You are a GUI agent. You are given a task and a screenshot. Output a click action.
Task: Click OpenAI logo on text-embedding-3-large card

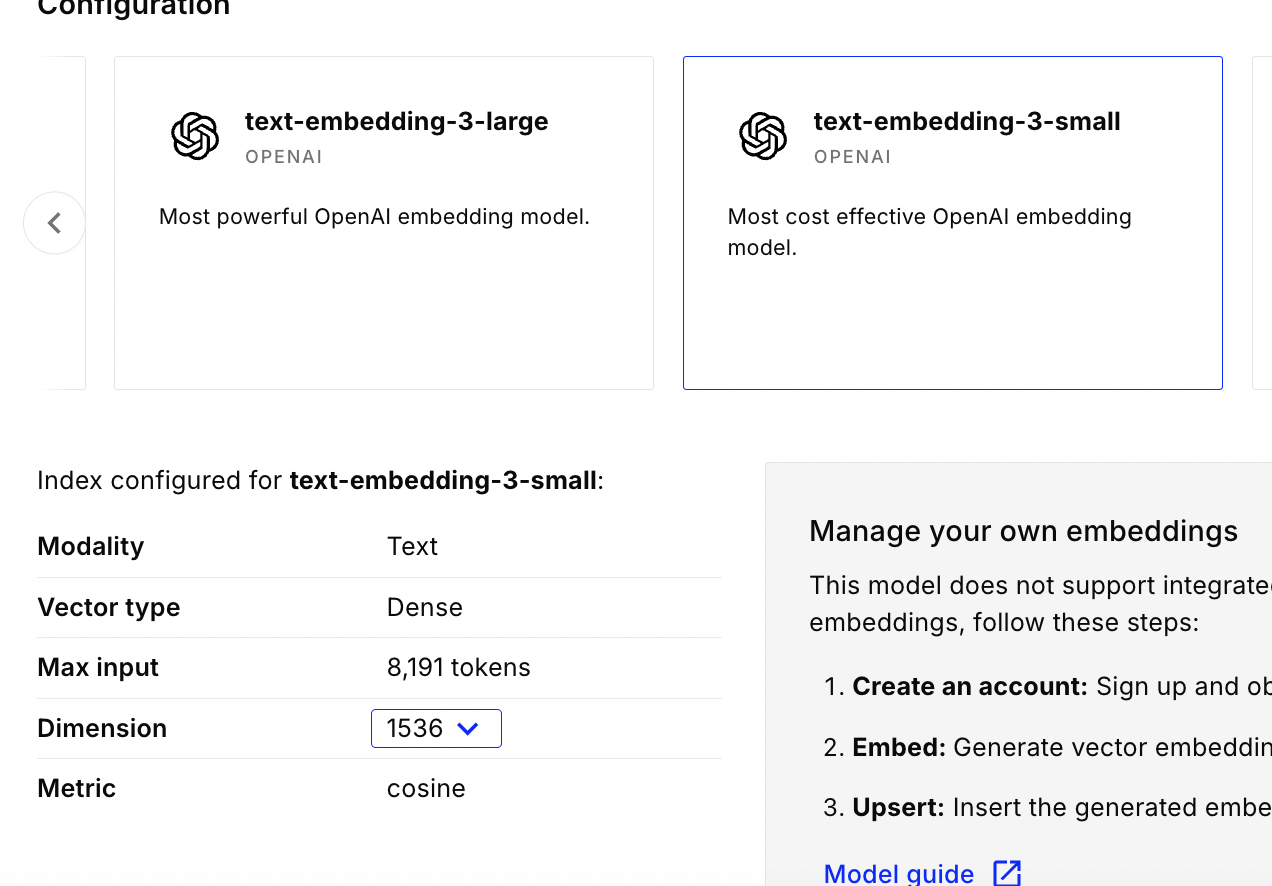coord(195,136)
